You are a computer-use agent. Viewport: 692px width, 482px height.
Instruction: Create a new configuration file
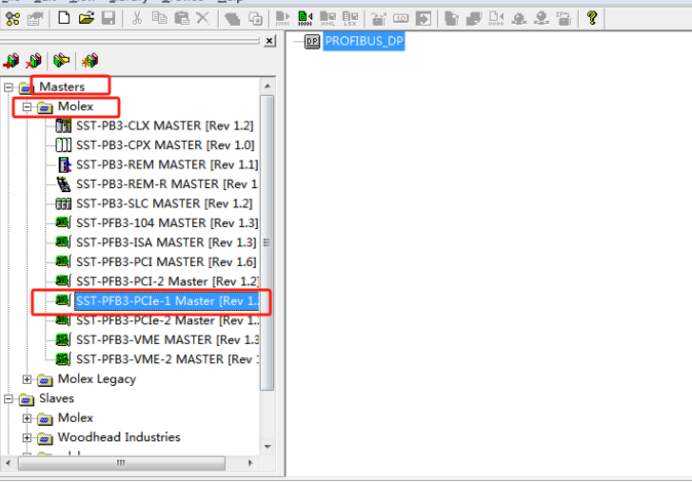(64, 18)
